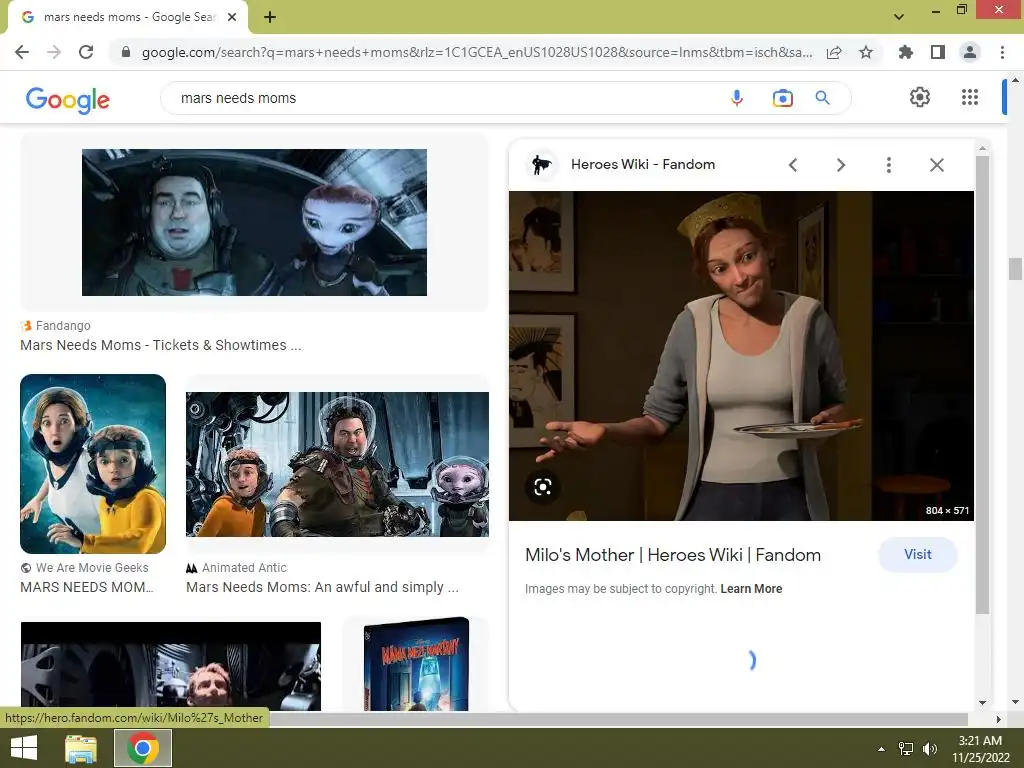
Task: Bookmark this page with the star icon
Action: (866, 52)
